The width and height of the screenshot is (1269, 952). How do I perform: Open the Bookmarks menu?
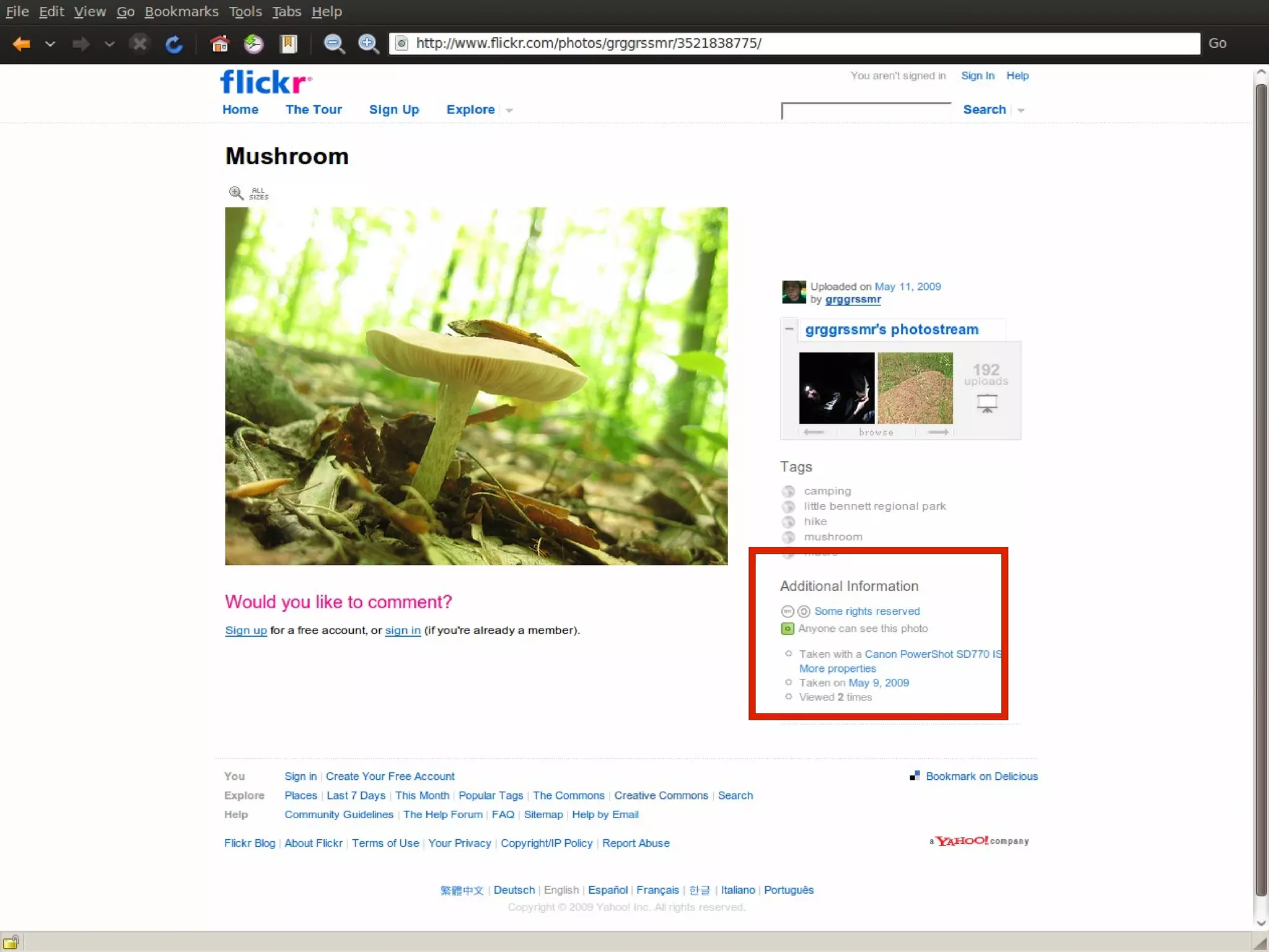pos(181,11)
